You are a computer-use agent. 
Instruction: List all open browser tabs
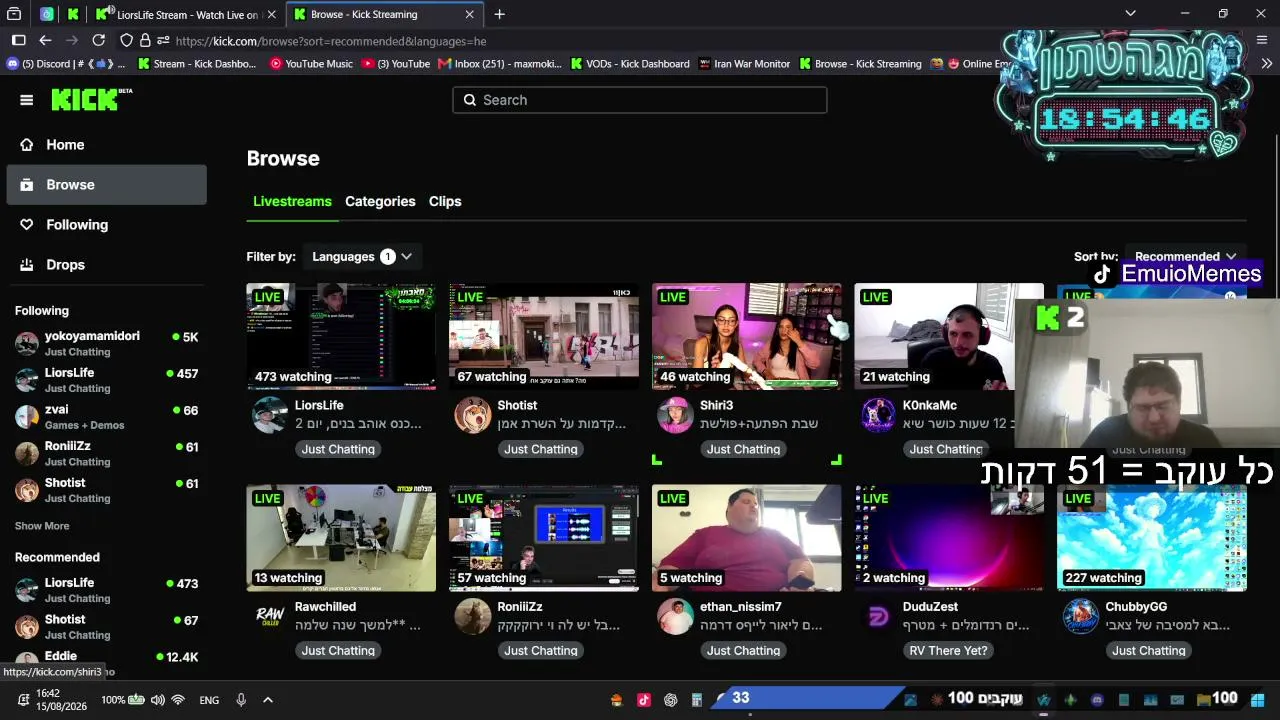tap(1130, 14)
